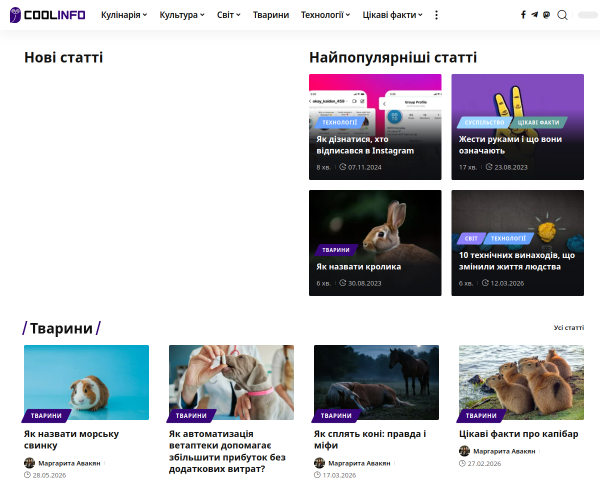Open the Viber social icon
Screen dimensions: 600x480
click(546, 15)
